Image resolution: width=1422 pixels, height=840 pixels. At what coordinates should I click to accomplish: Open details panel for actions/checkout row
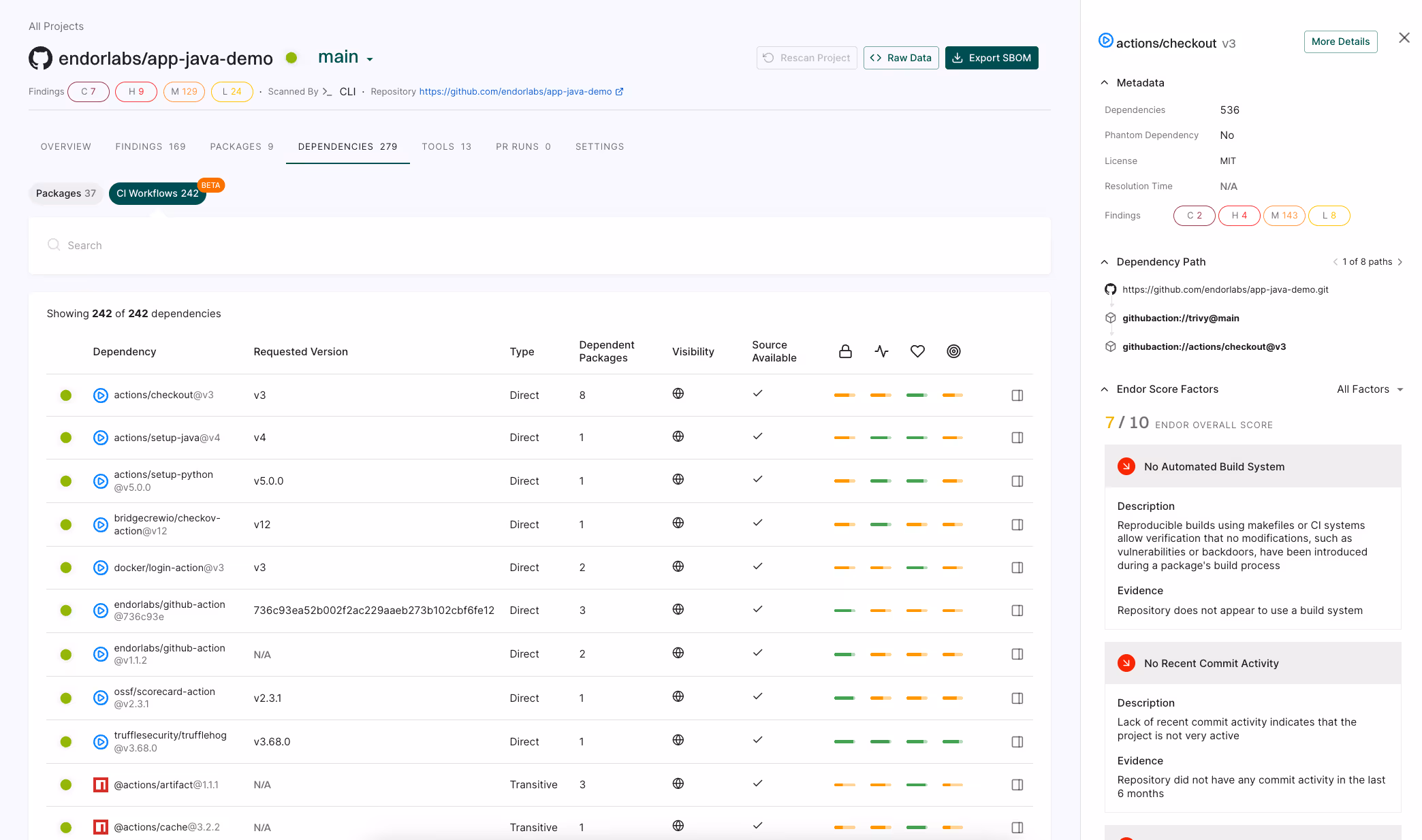pos(1017,395)
